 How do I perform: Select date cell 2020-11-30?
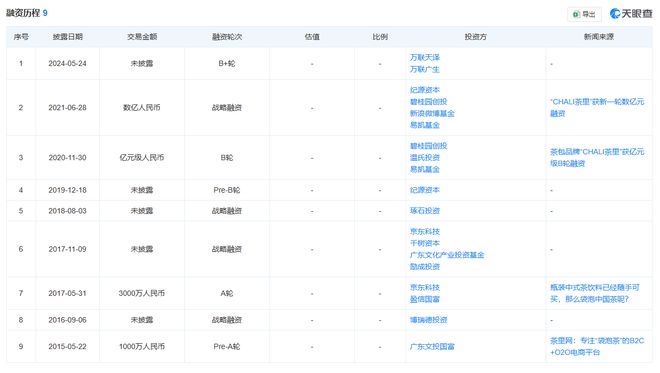tap(67, 157)
